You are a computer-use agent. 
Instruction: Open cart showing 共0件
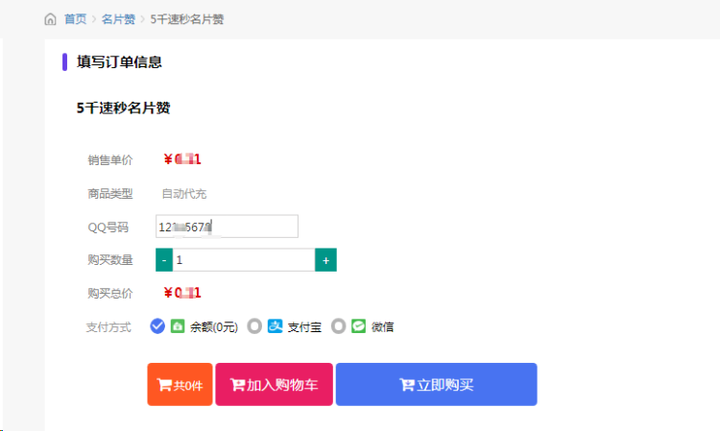(x=180, y=384)
